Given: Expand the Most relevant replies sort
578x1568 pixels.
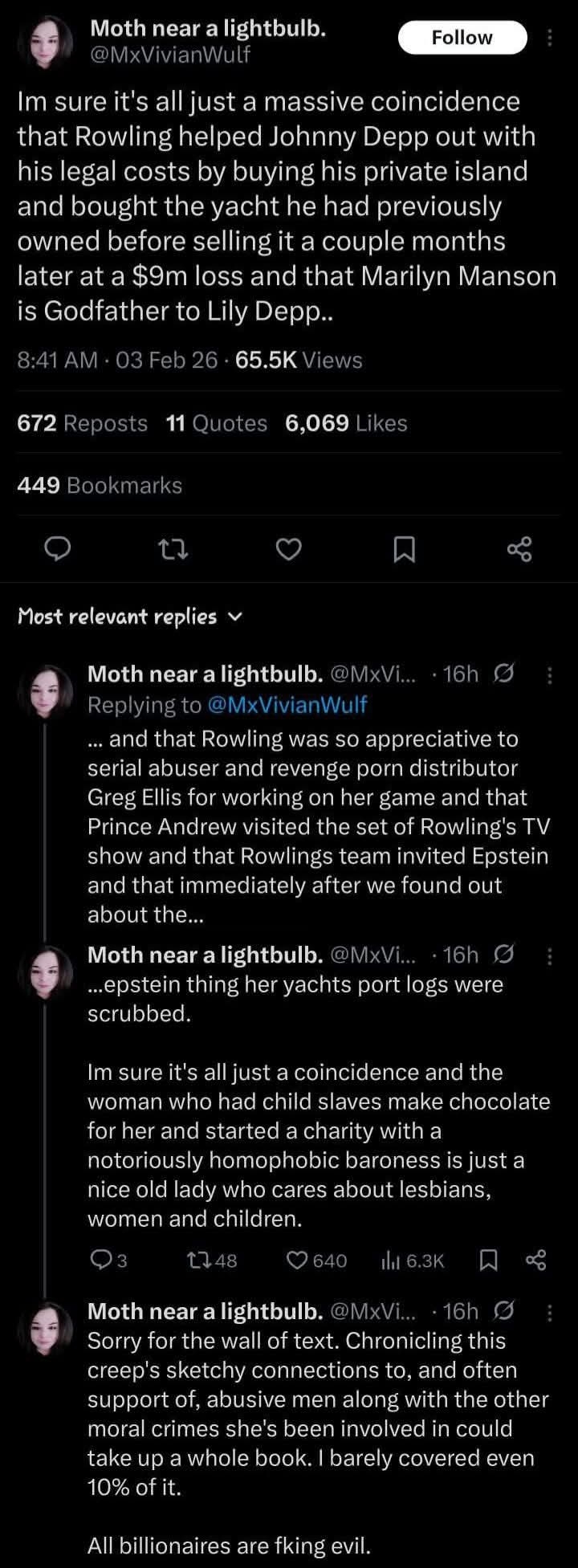Looking at the screenshot, I should 128,617.
